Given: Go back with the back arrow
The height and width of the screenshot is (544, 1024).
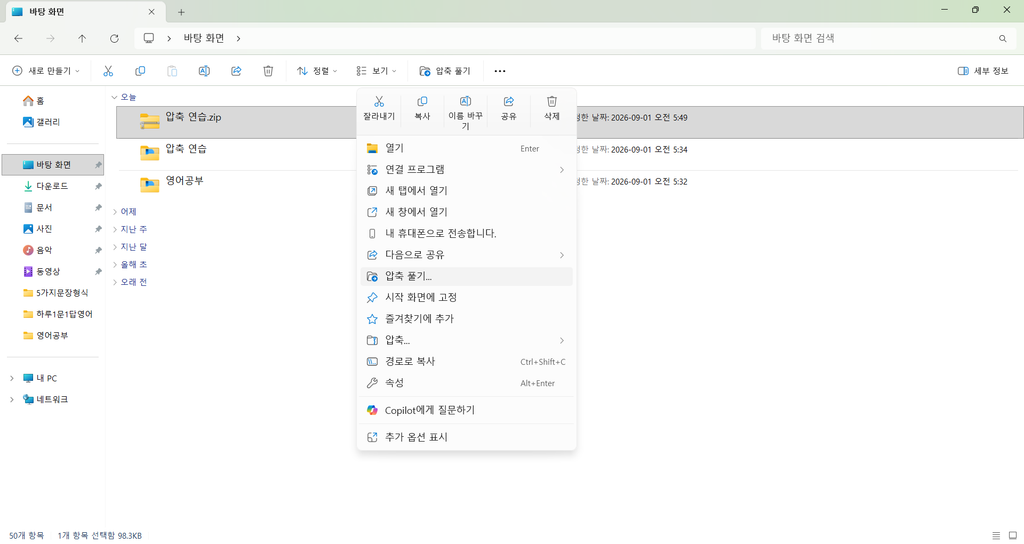Looking at the screenshot, I should 18,39.
